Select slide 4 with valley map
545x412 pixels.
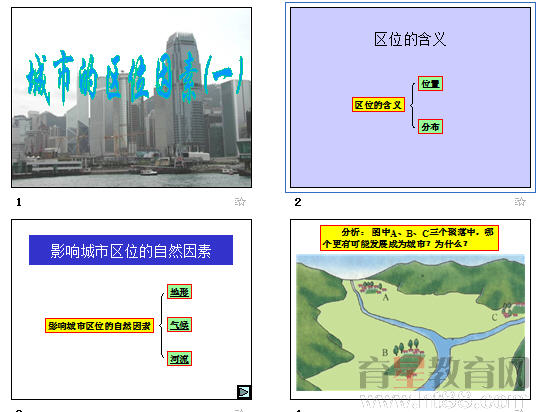point(410,309)
